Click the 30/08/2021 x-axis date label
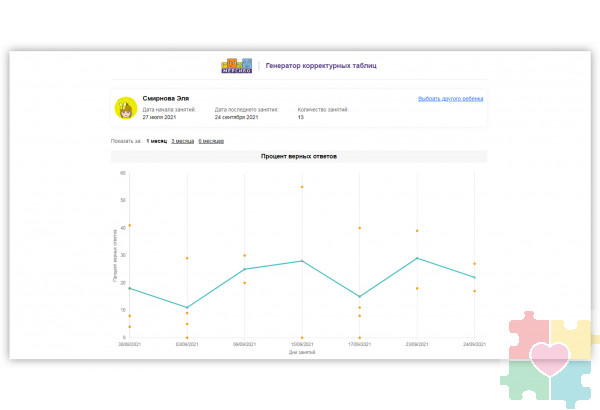Screen dimensions: 600x410 [129, 346]
